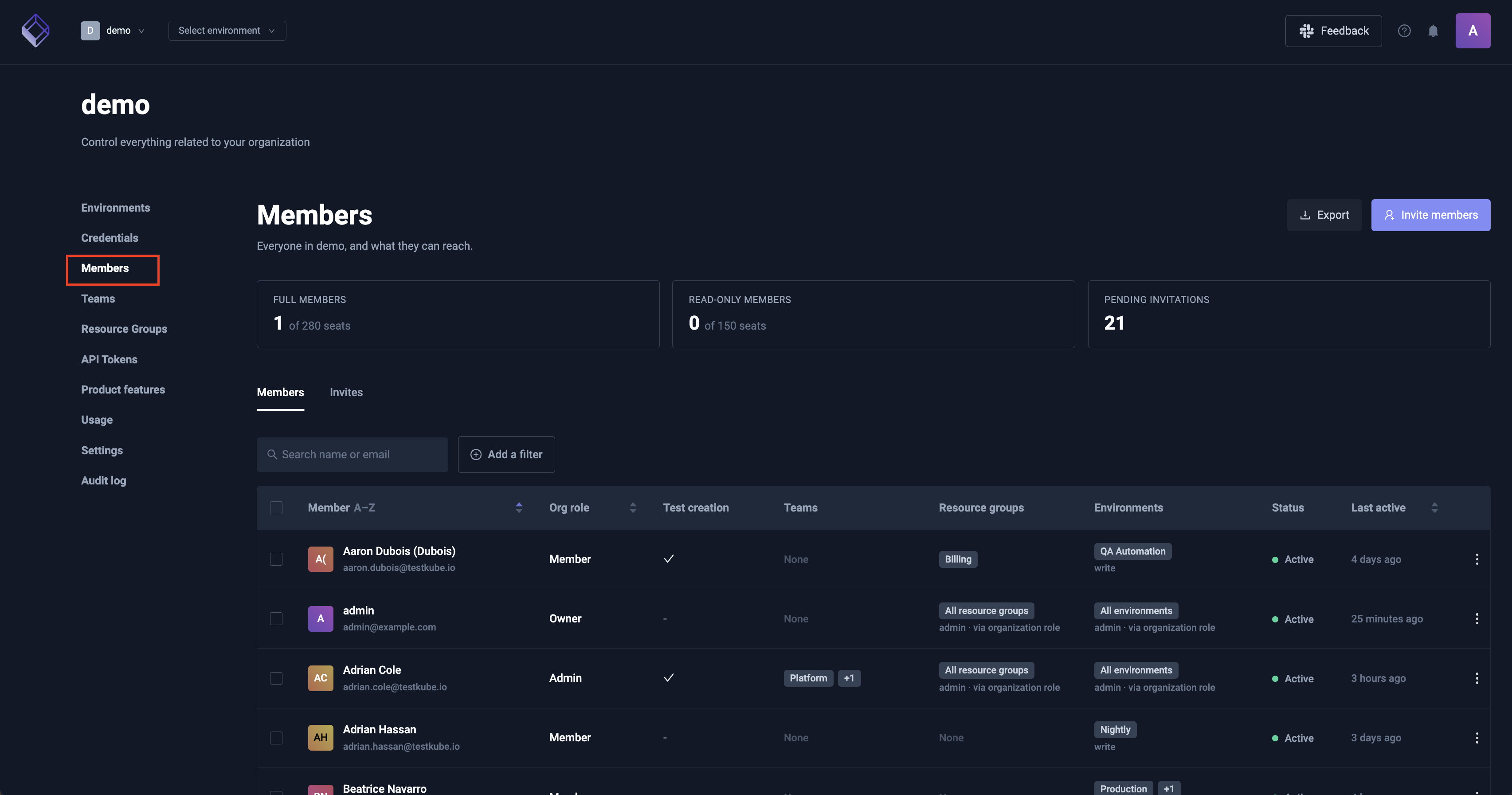Open kebab menu for Adrian Cole row
Screen dimensions: 1512x795
point(1477,678)
